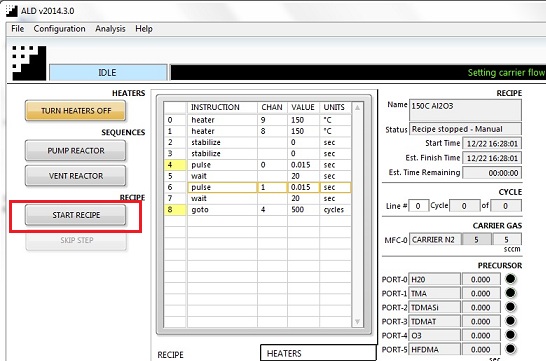Click the yellow row number 4 cell
The height and width of the screenshot is (361, 546).
174,165
